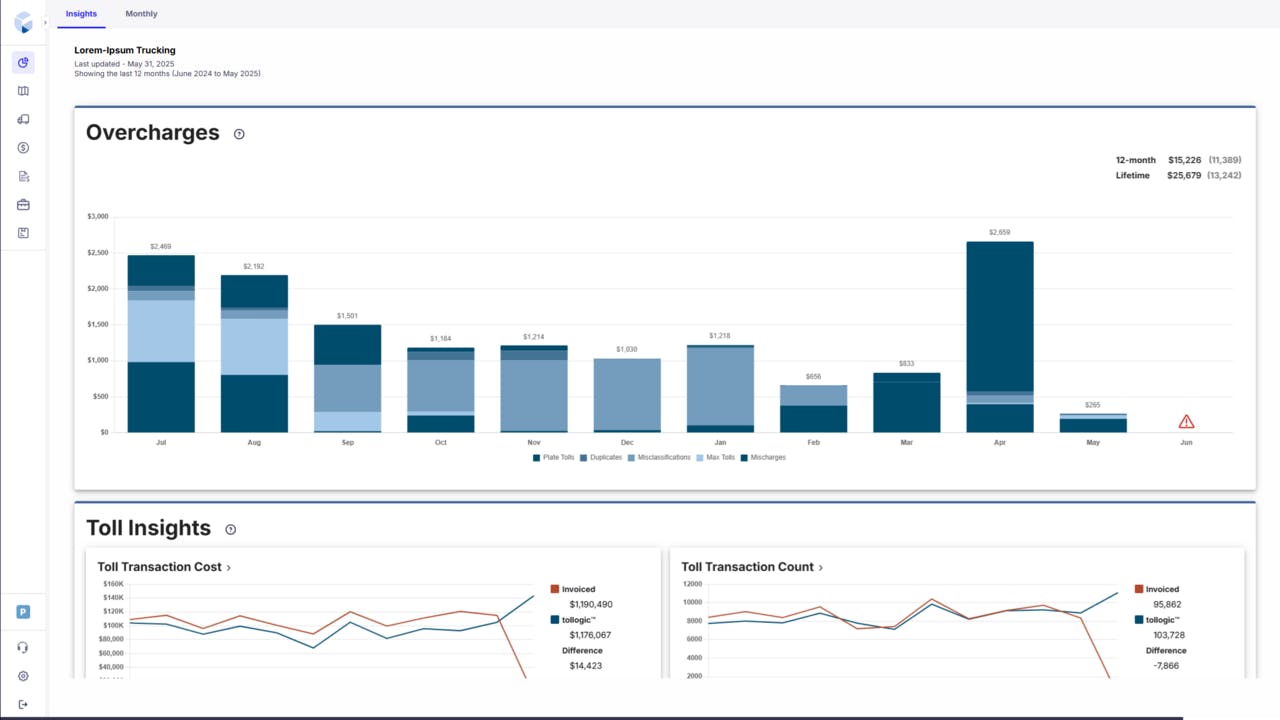Switch to the Monthly tab

pos(141,13)
